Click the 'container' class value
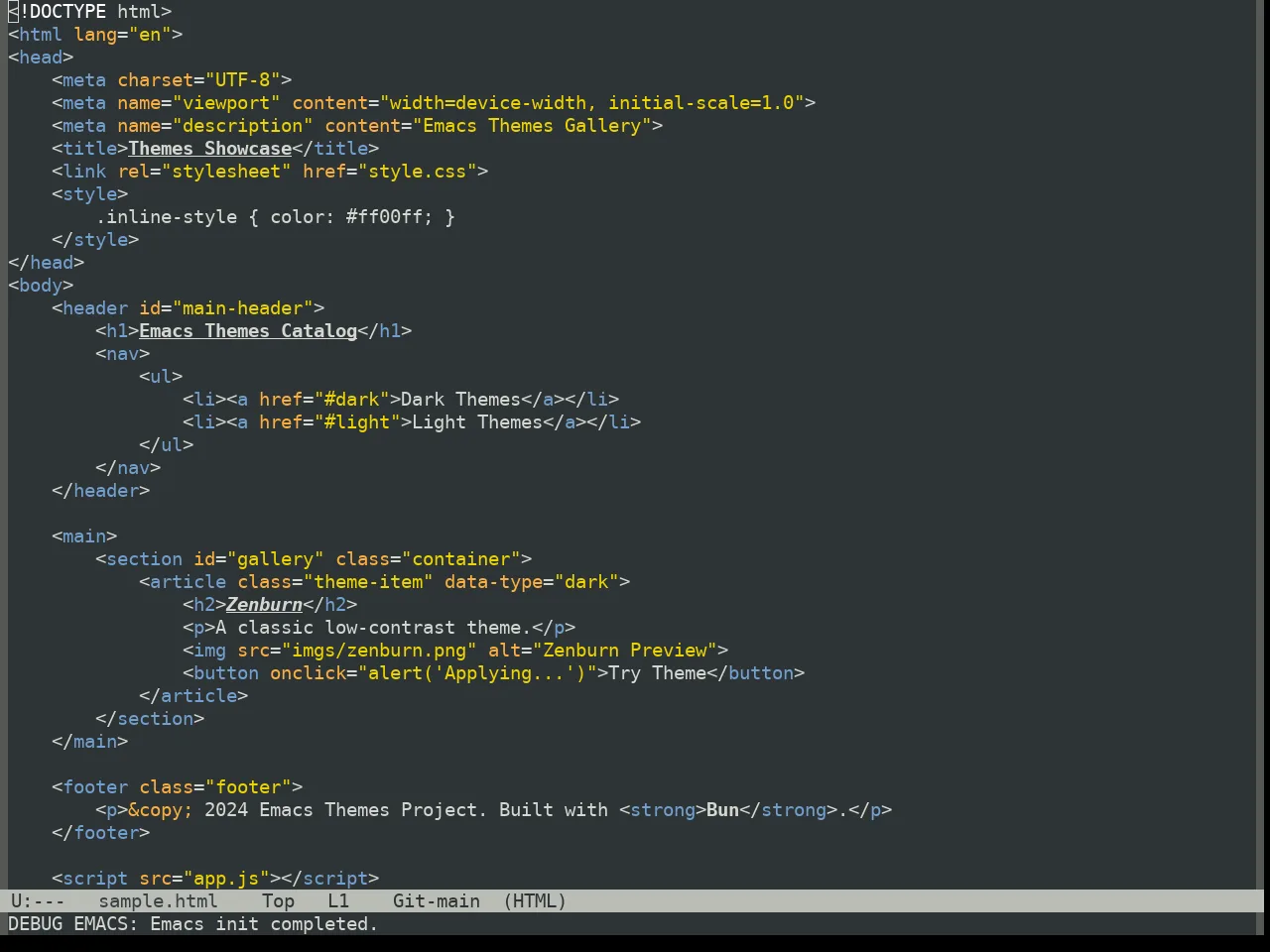1270x952 pixels. coord(461,559)
